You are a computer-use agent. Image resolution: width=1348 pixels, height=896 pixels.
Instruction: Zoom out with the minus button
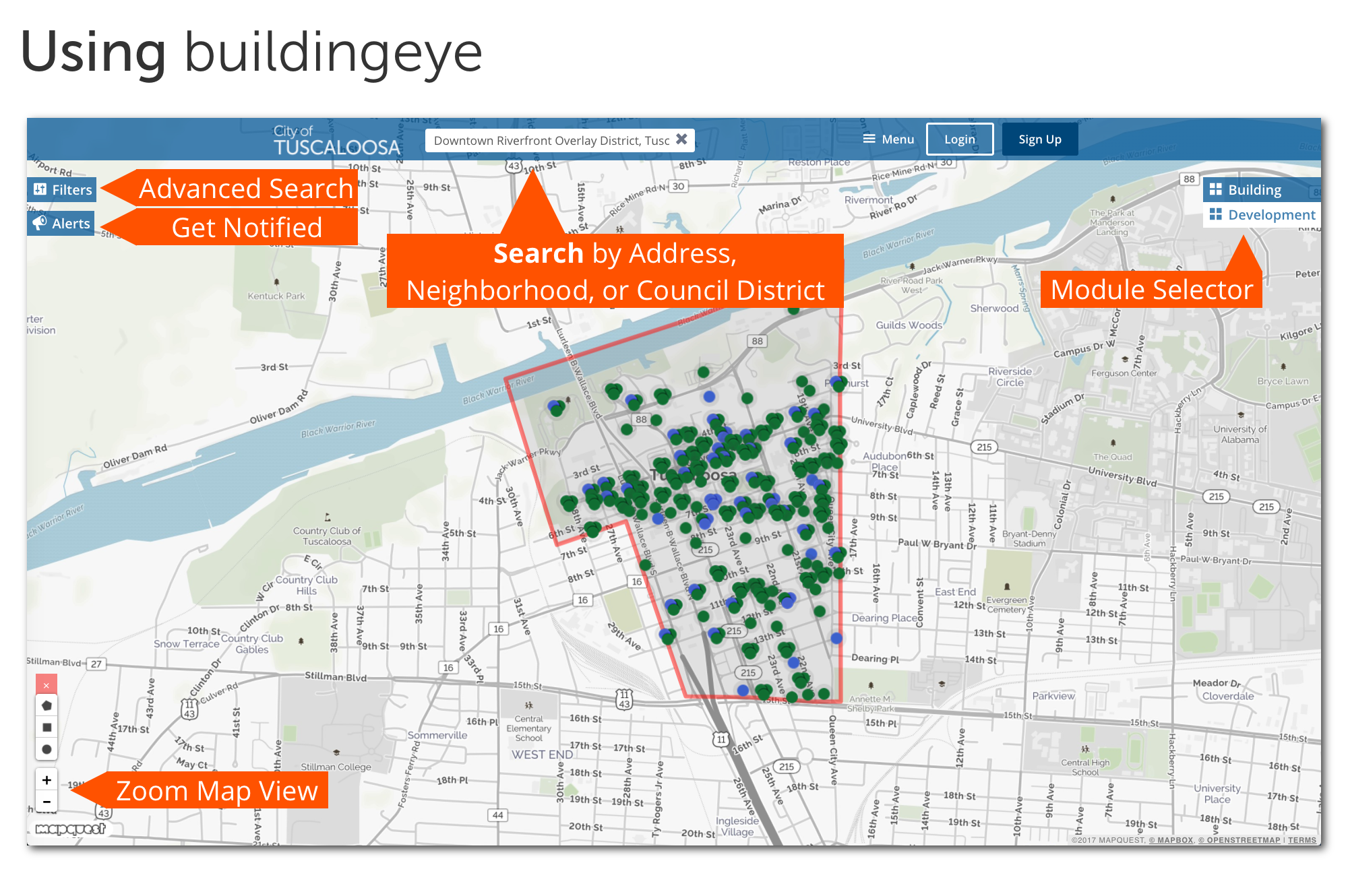pos(47,802)
